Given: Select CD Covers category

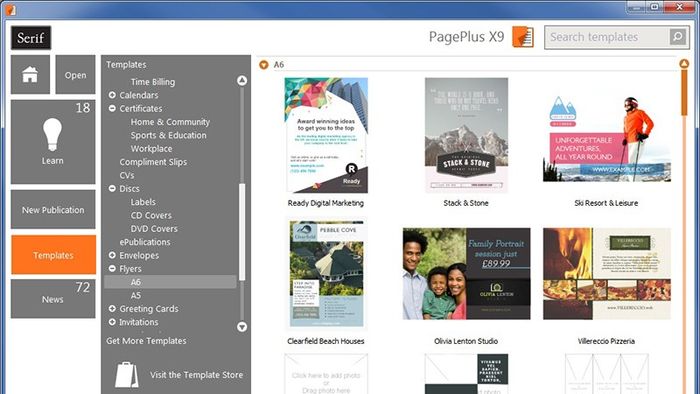Looking at the screenshot, I should click(151, 216).
